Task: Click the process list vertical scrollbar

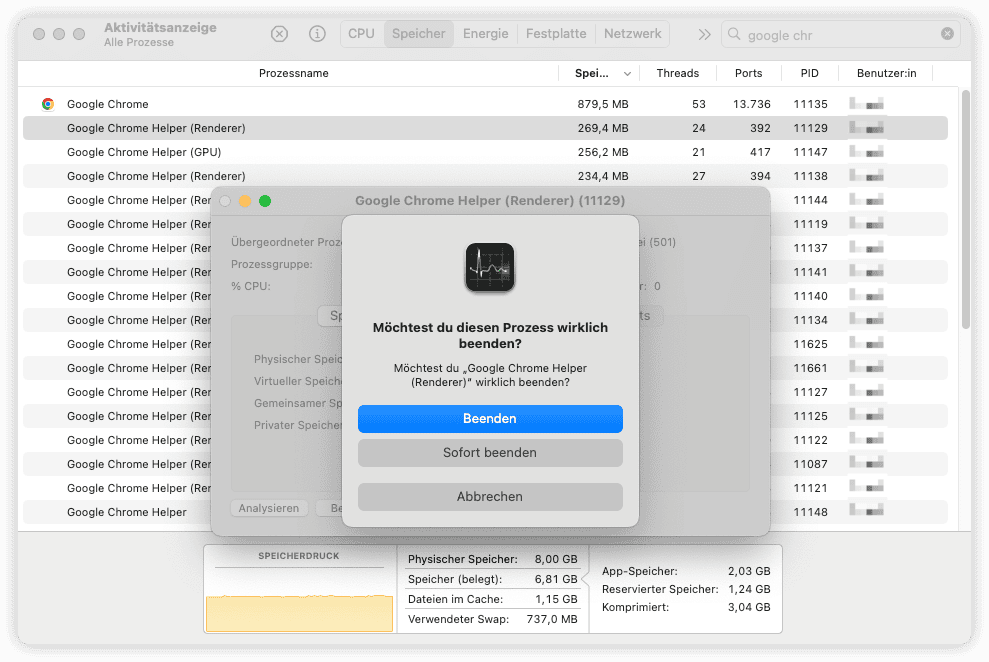Action: (966, 209)
